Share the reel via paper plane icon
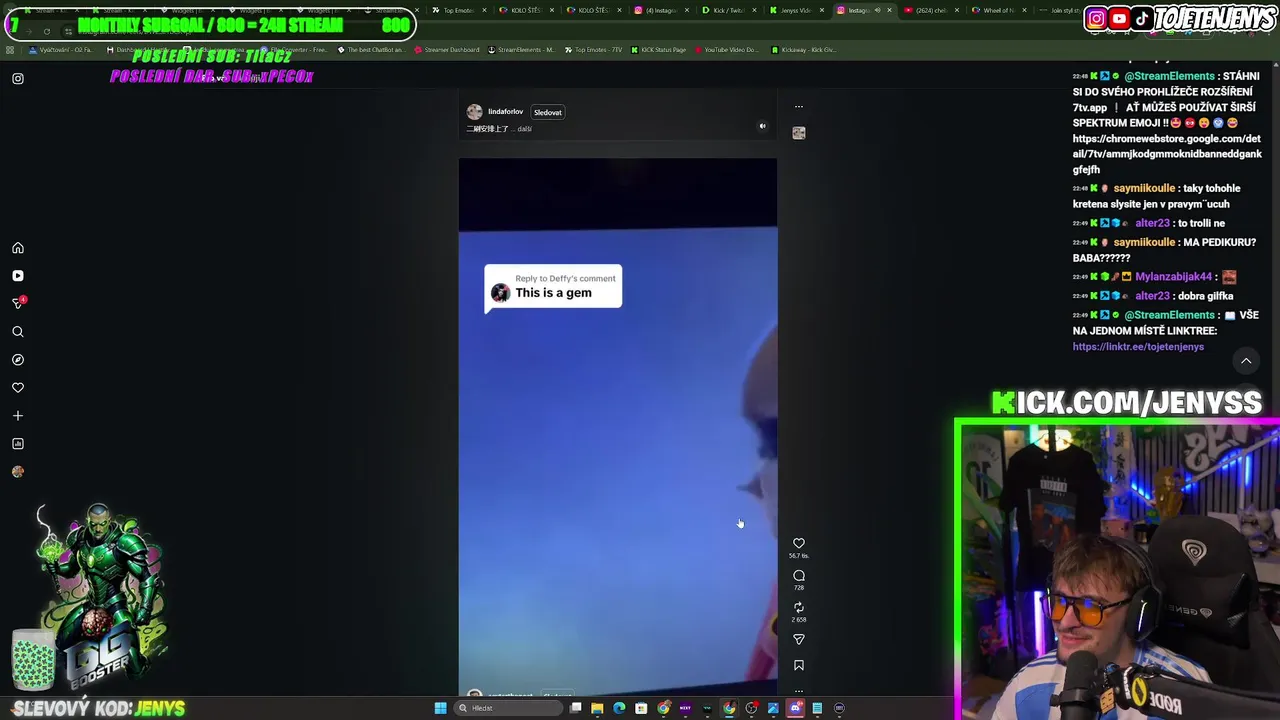Viewport: 1280px width, 720px height. coord(799,640)
